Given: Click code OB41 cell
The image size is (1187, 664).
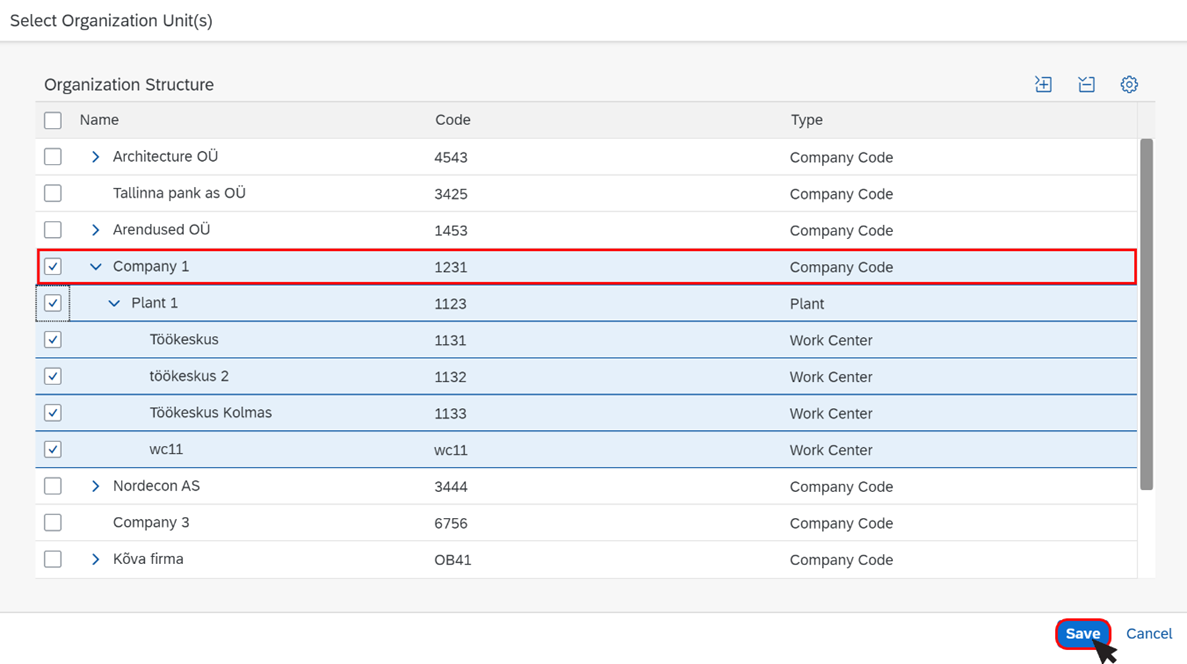Looking at the screenshot, I should click(x=453, y=560).
